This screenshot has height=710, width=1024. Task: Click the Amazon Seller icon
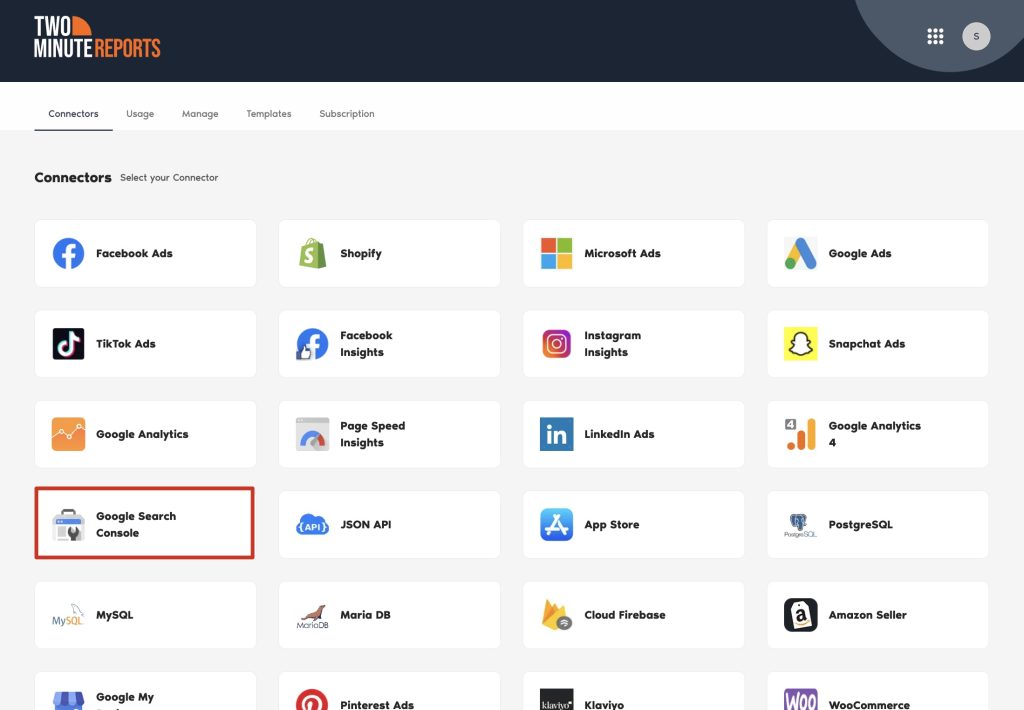coord(801,615)
